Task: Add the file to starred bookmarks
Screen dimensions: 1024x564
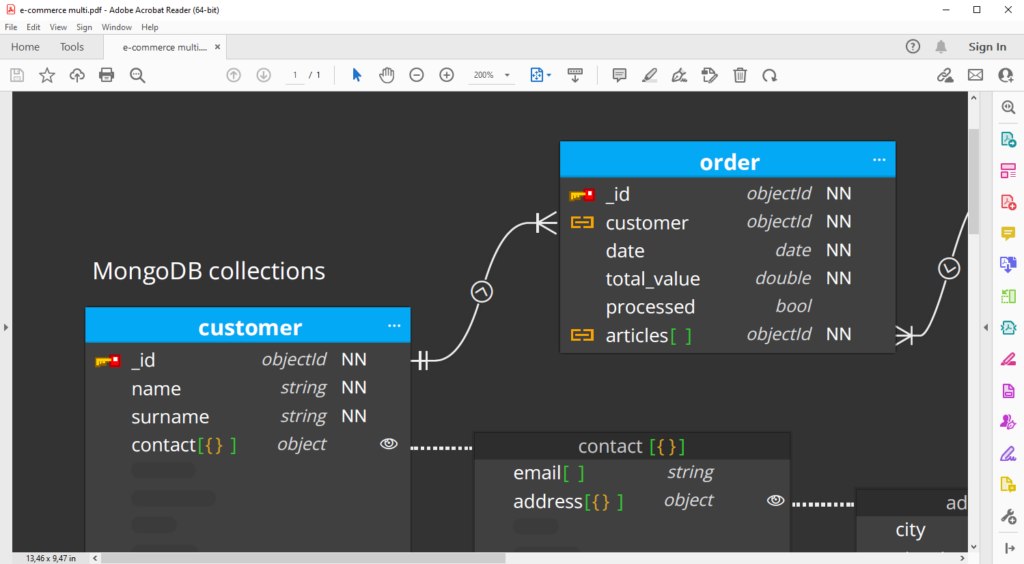Action: (47, 75)
